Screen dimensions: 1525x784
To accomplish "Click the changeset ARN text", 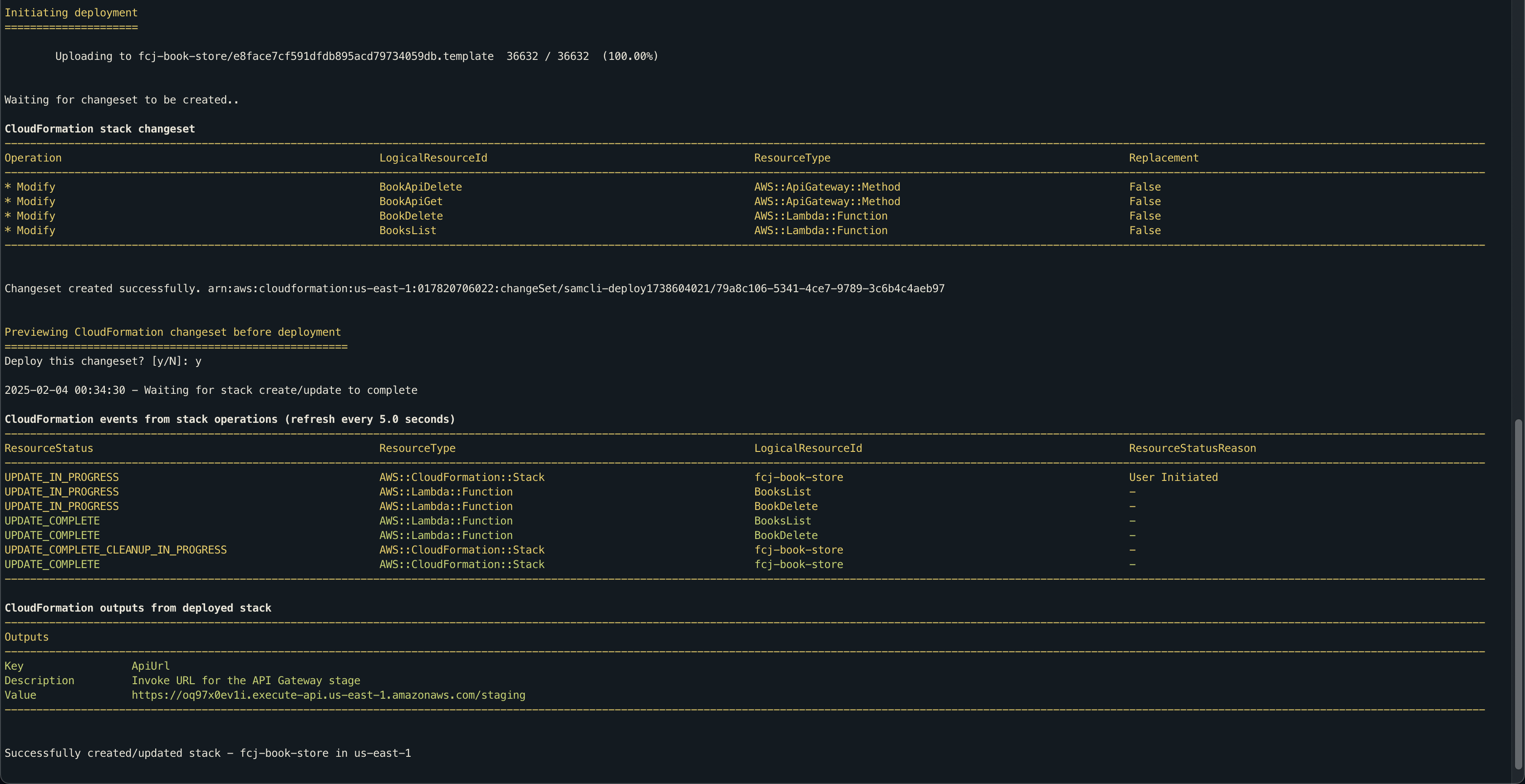I will (x=576, y=289).
